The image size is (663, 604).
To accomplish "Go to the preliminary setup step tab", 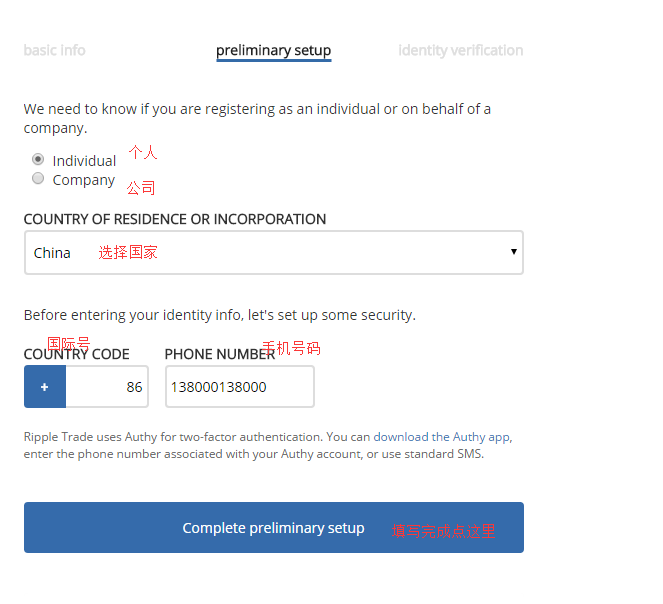I will 274,51.
